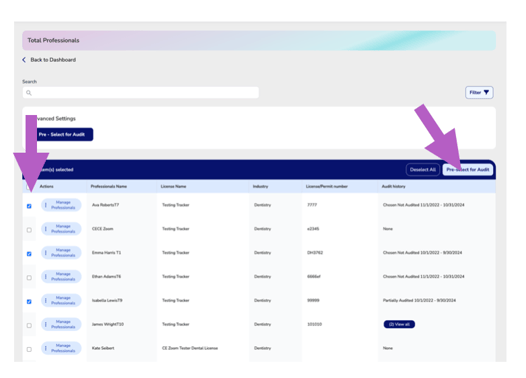Check the CECE Zoom row checkbox

coord(29,230)
